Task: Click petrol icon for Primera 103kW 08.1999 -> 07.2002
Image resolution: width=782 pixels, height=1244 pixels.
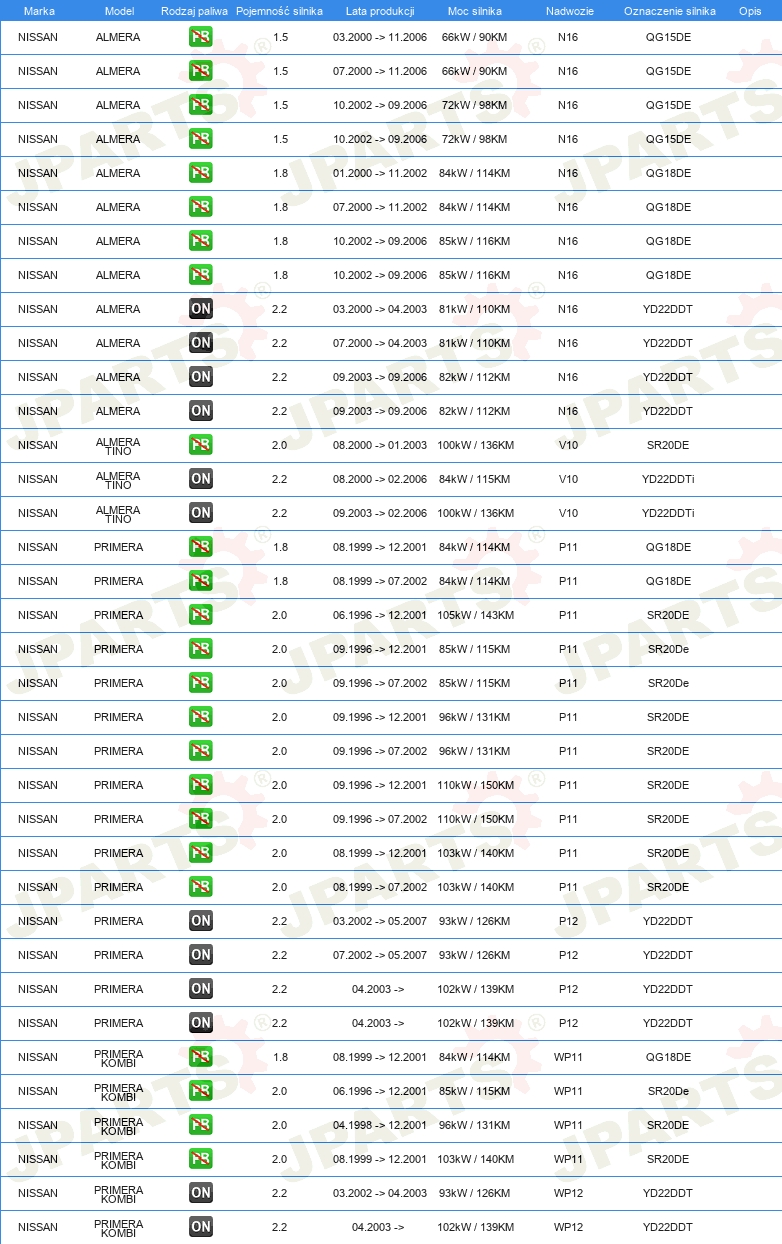Action: point(201,887)
